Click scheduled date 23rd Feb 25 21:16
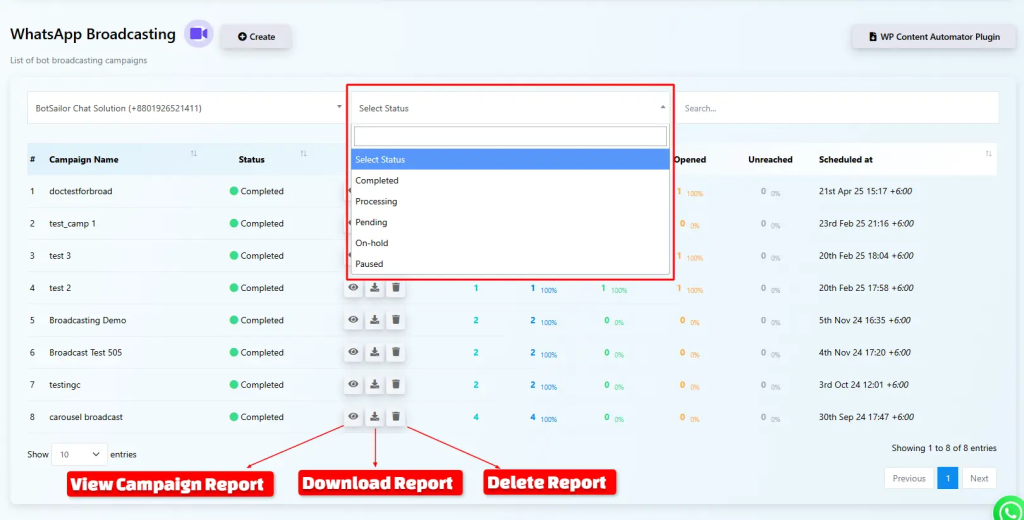The width and height of the screenshot is (1024, 520). click(x=866, y=223)
